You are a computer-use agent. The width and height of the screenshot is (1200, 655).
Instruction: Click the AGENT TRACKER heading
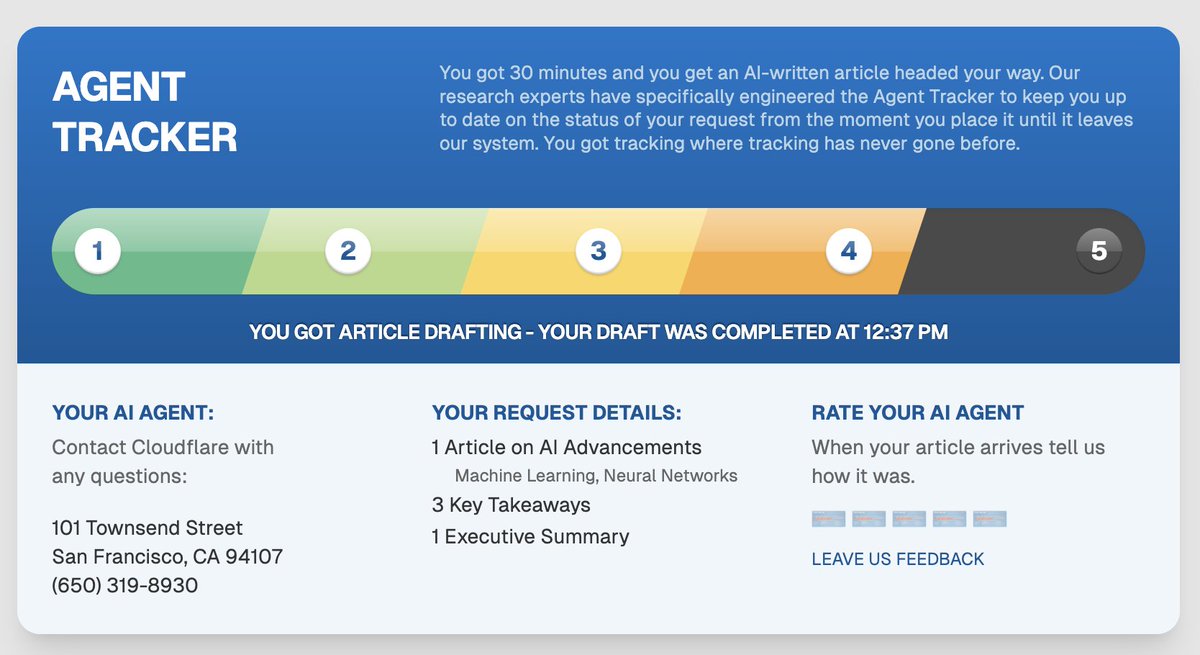(x=145, y=112)
